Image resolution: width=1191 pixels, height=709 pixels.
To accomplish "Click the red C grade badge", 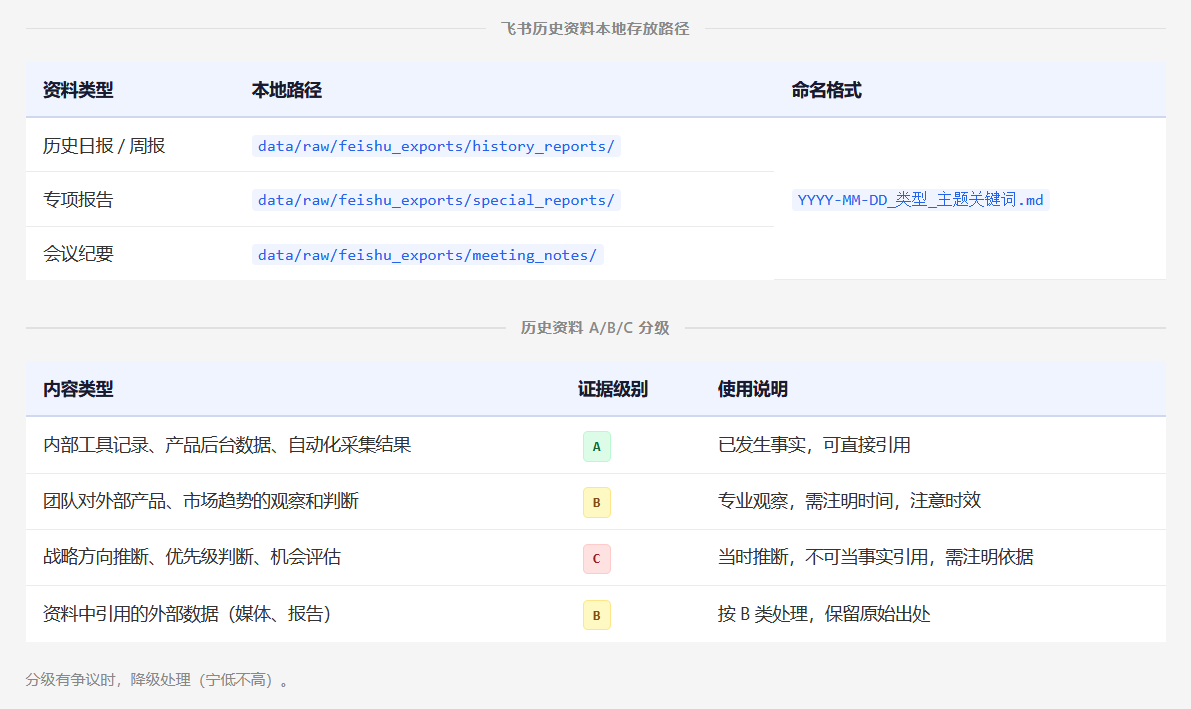I will pyautogui.click(x=597, y=559).
